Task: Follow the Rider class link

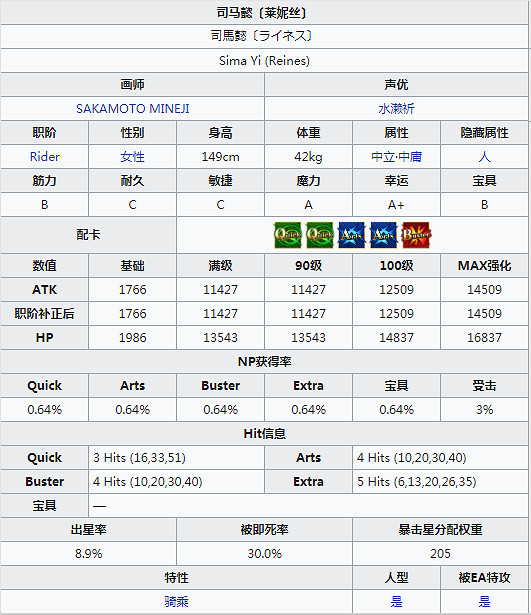Action: 45,157
